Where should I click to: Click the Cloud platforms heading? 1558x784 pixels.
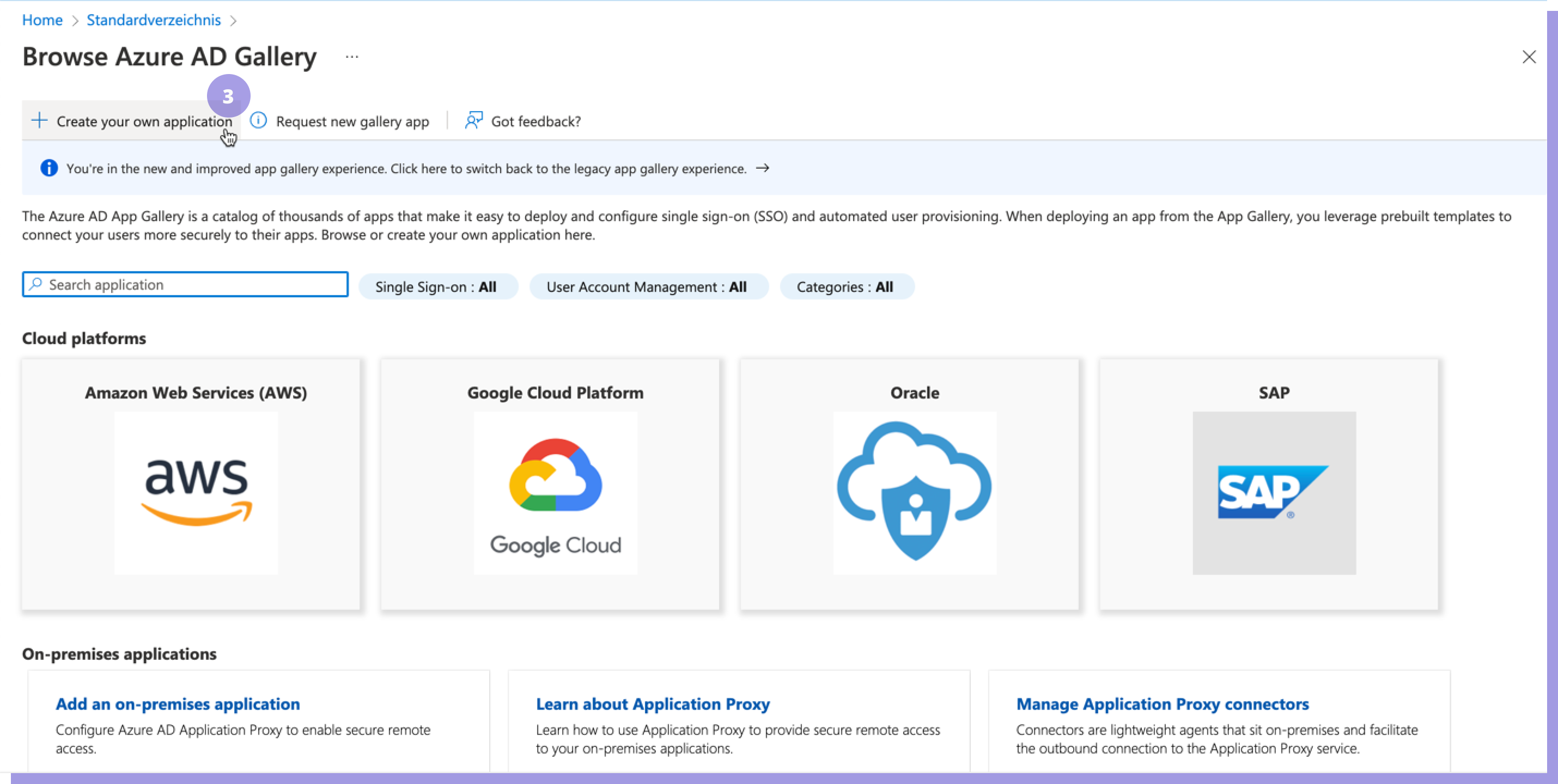click(84, 339)
